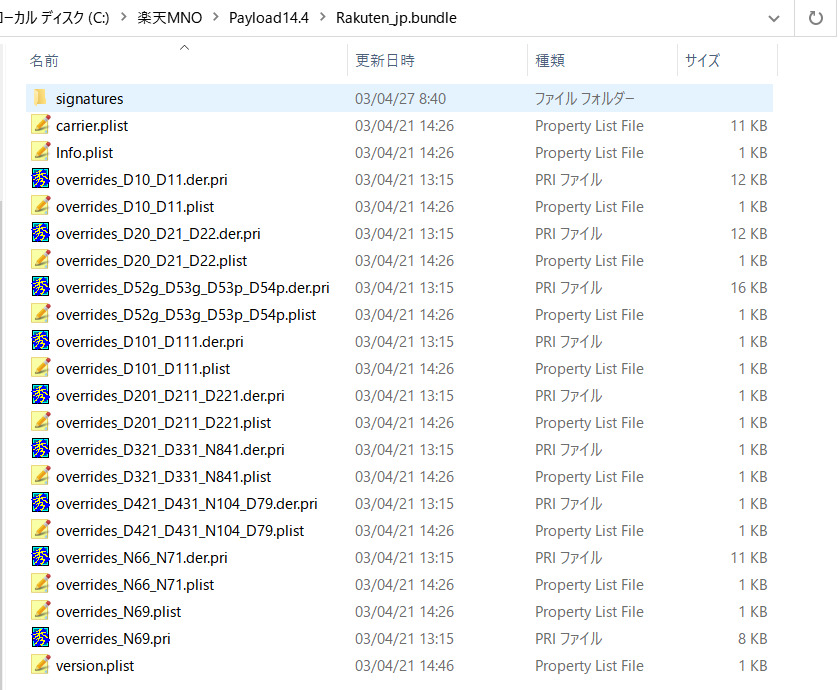
Task: Click overrides_N66_N71.der.pri file icon
Action: 40,557
